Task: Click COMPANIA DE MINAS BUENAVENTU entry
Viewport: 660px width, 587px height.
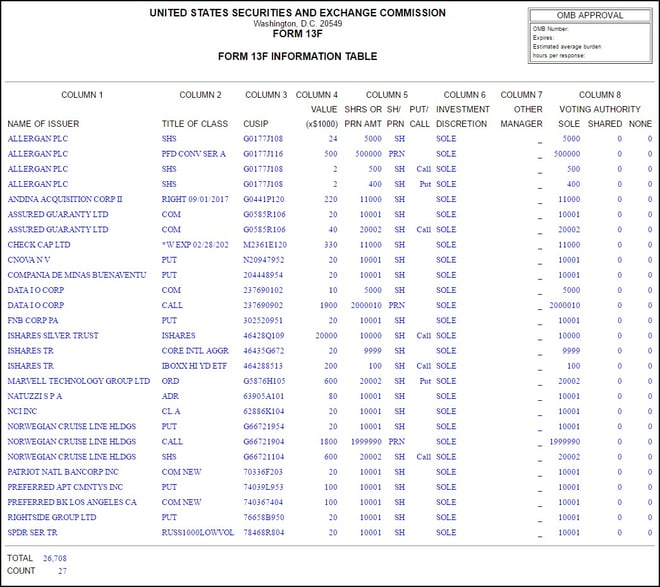Action: pyautogui.click(x=77, y=275)
